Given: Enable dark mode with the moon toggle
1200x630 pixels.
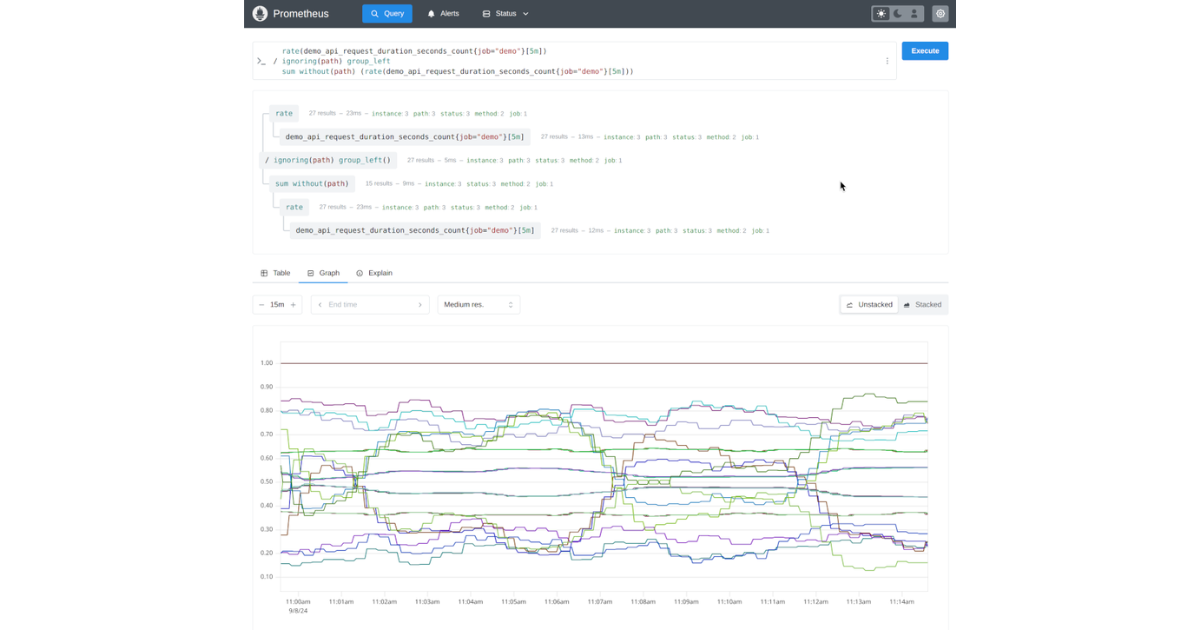Looking at the screenshot, I should (898, 13).
